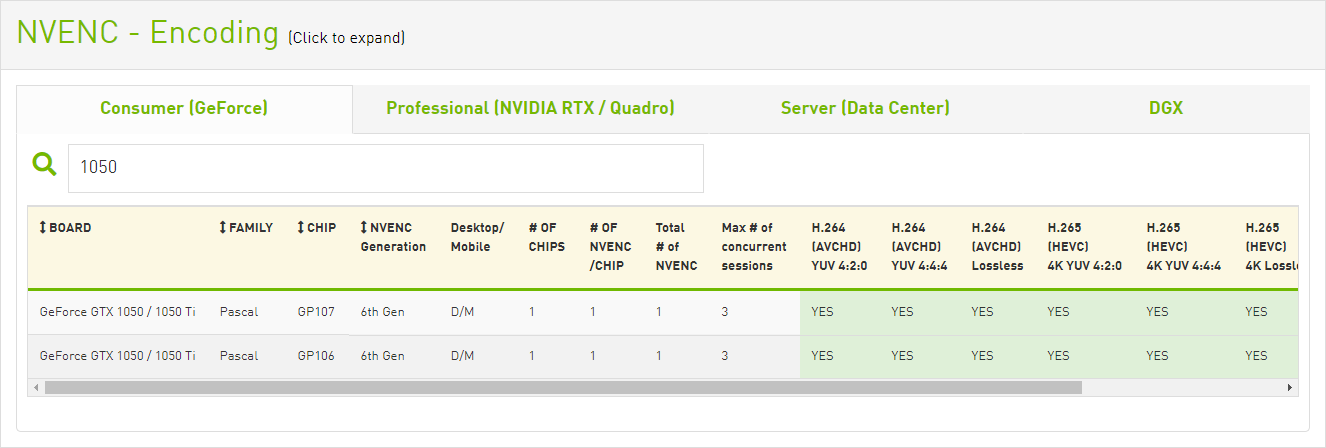
Task: Click H.265 4K YUV 4:2:0 YES in GP106 row
Action: [1058, 356]
